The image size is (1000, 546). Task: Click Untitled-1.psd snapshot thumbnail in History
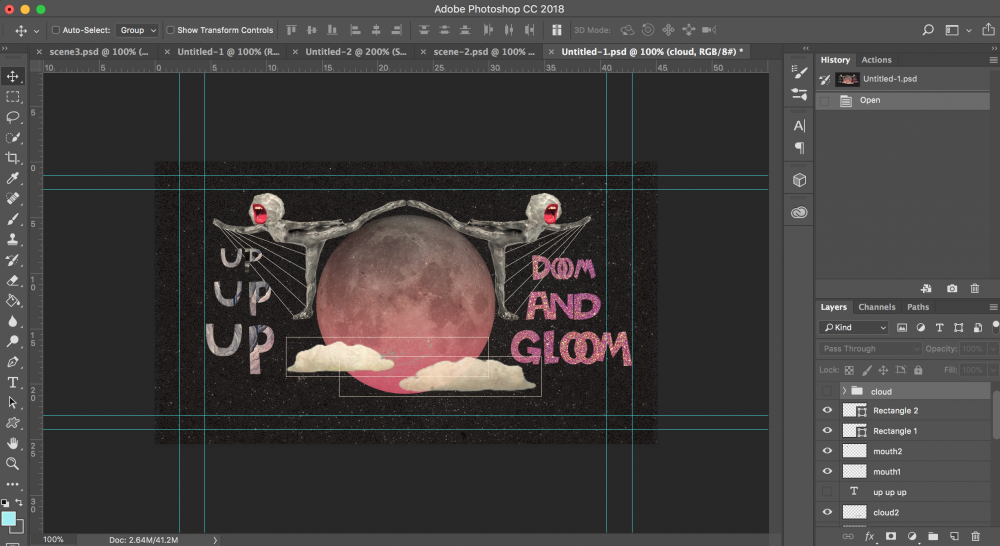click(848, 79)
